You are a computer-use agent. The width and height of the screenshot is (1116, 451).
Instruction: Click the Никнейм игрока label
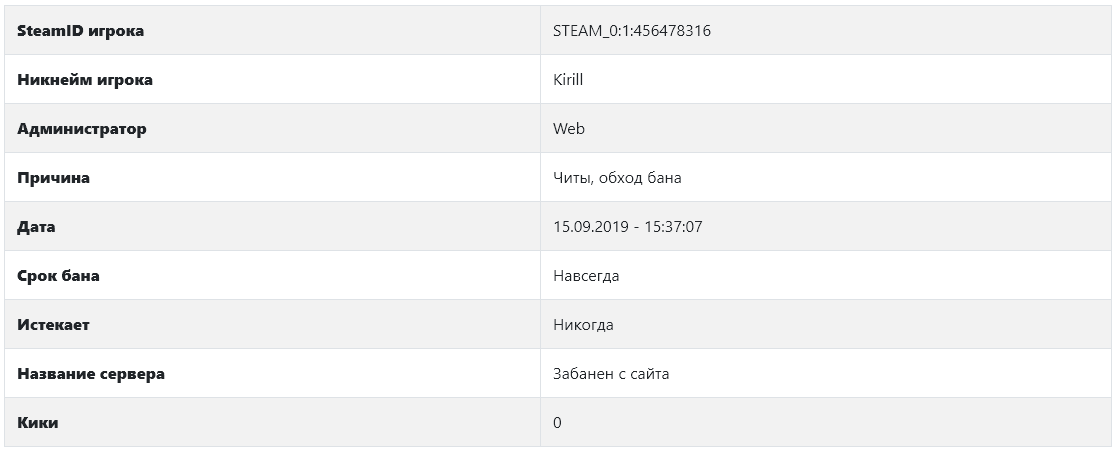tap(85, 80)
